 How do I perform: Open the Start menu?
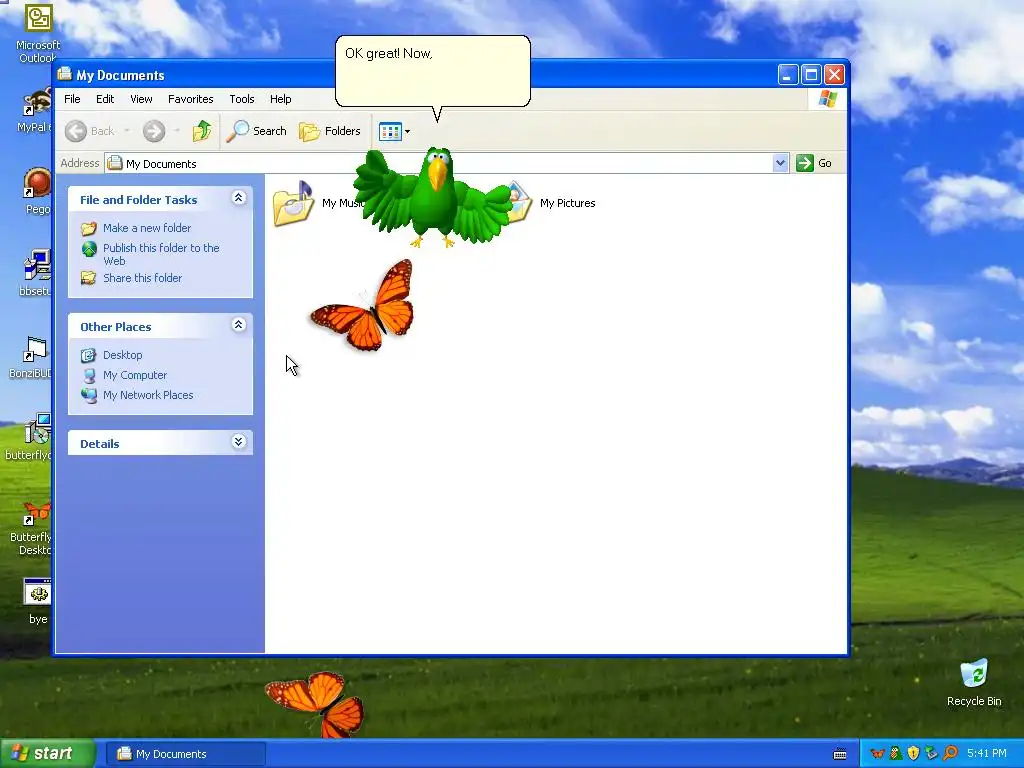(47, 754)
